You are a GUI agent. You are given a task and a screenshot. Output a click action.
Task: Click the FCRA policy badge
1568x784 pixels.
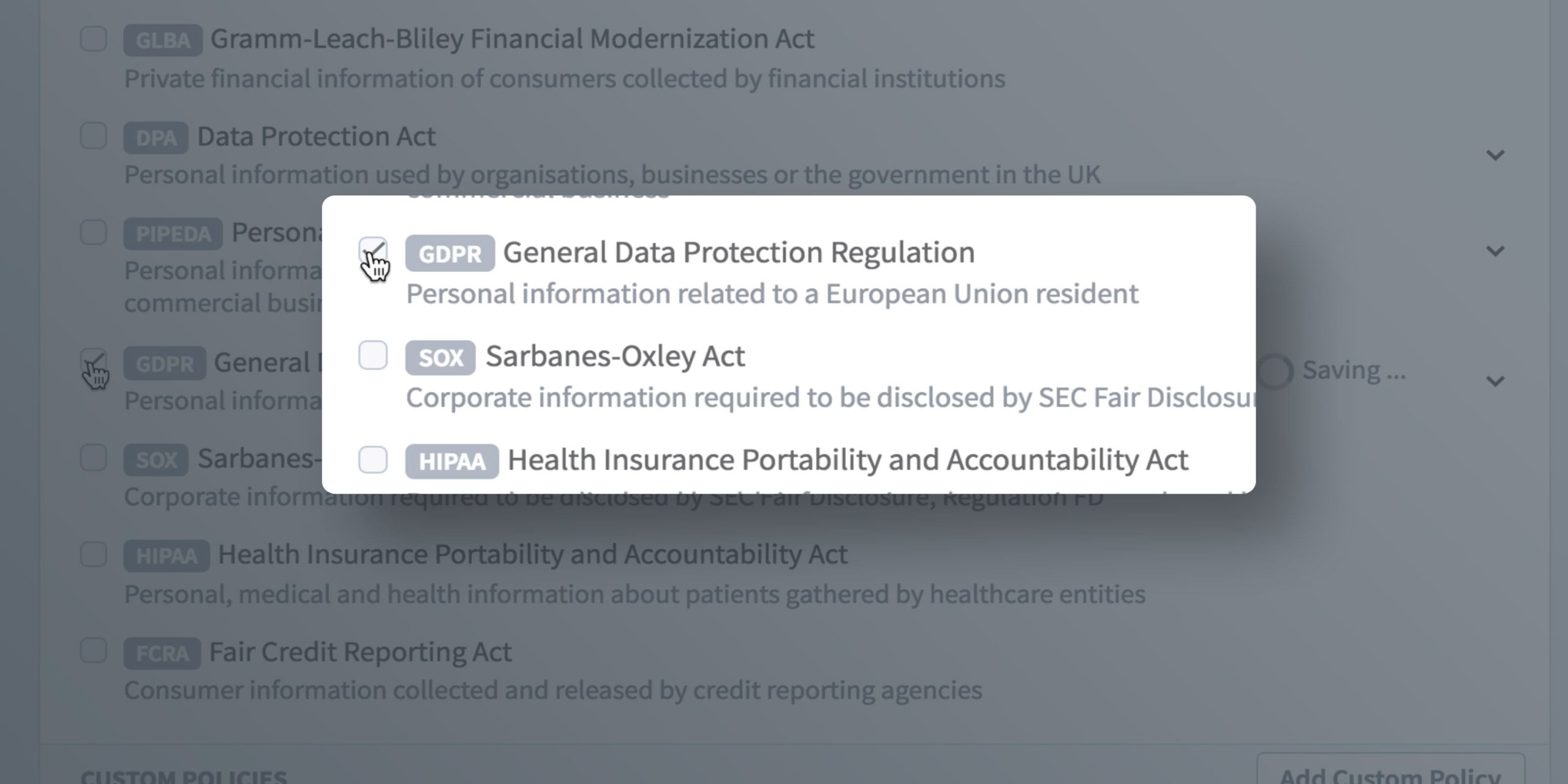coord(162,654)
